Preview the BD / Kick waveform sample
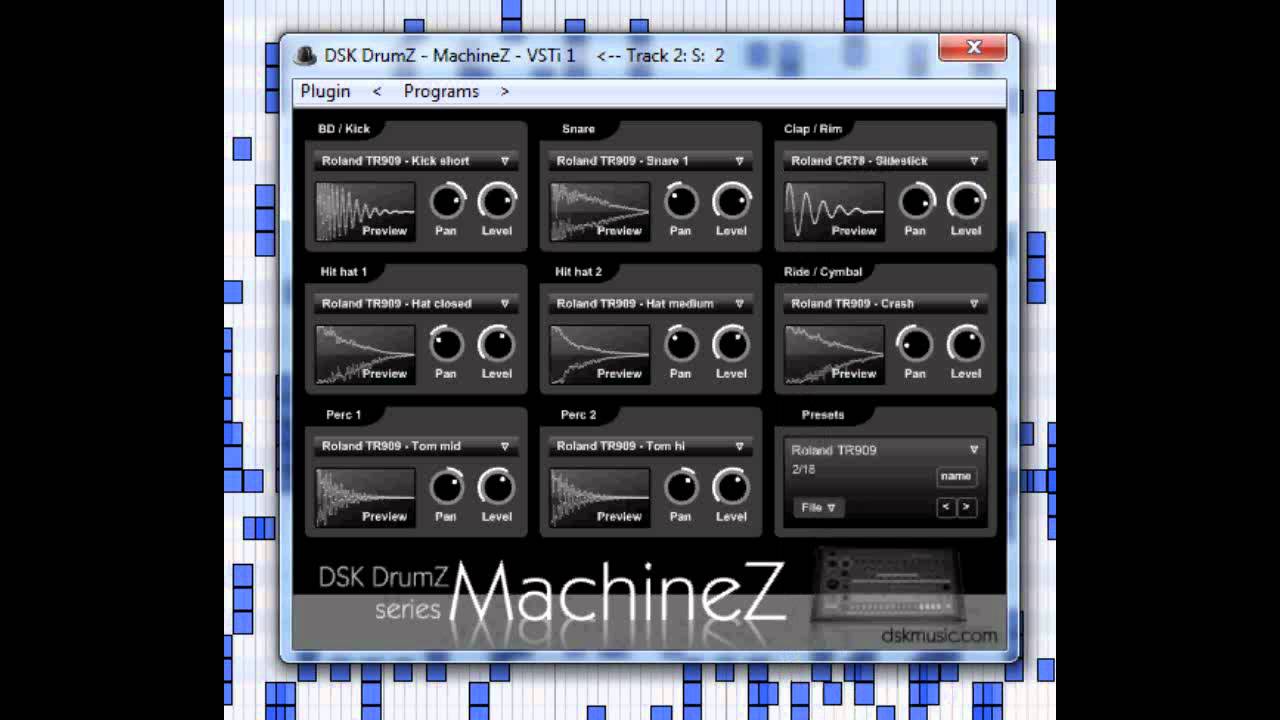The height and width of the screenshot is (720, 1280). (365, 212)
